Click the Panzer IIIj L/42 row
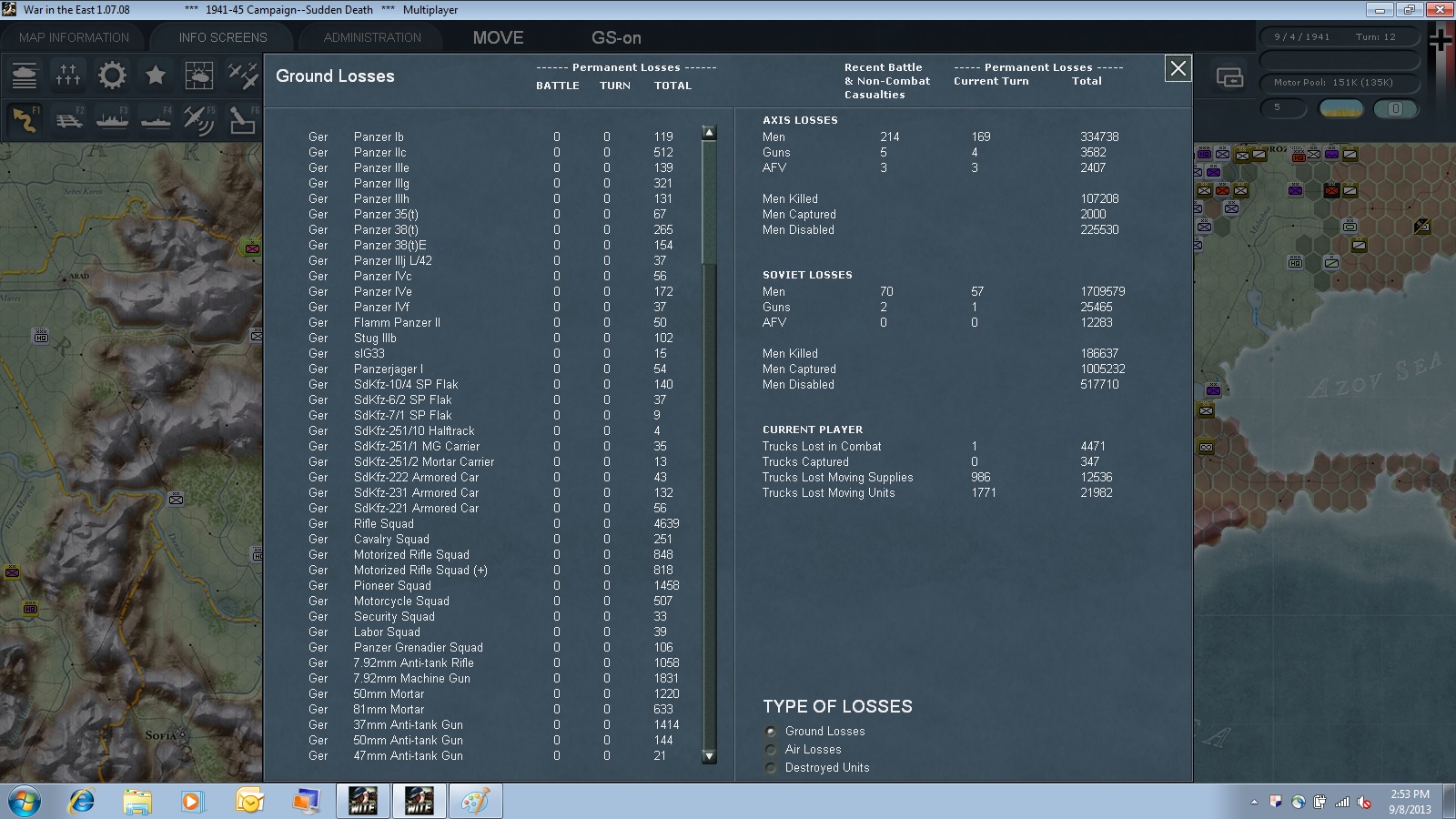The width and height of the screenshot is (1456, 819). click(494, 261)
